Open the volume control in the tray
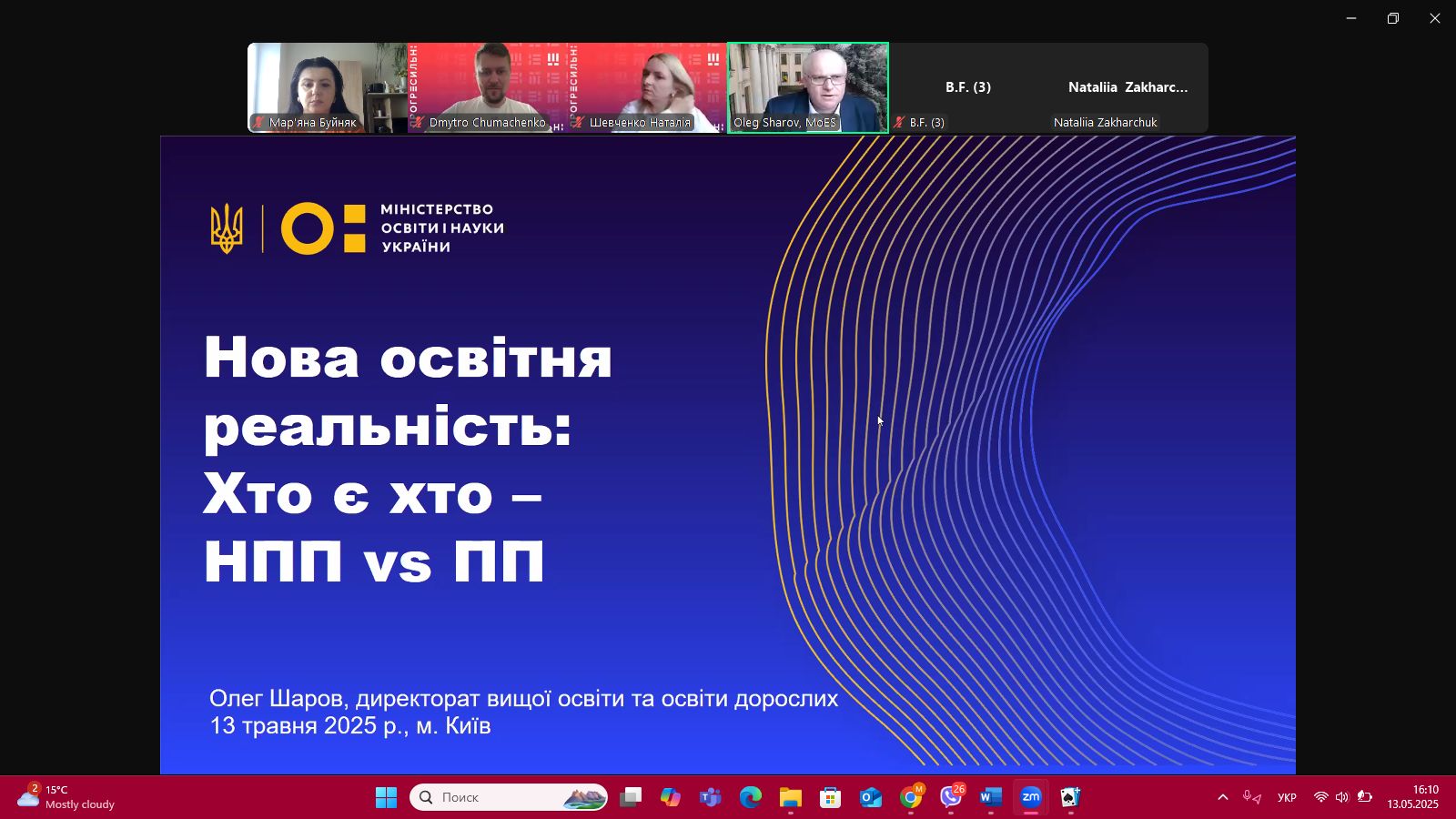1456x819 pixels. click(x=1342, y=797)
